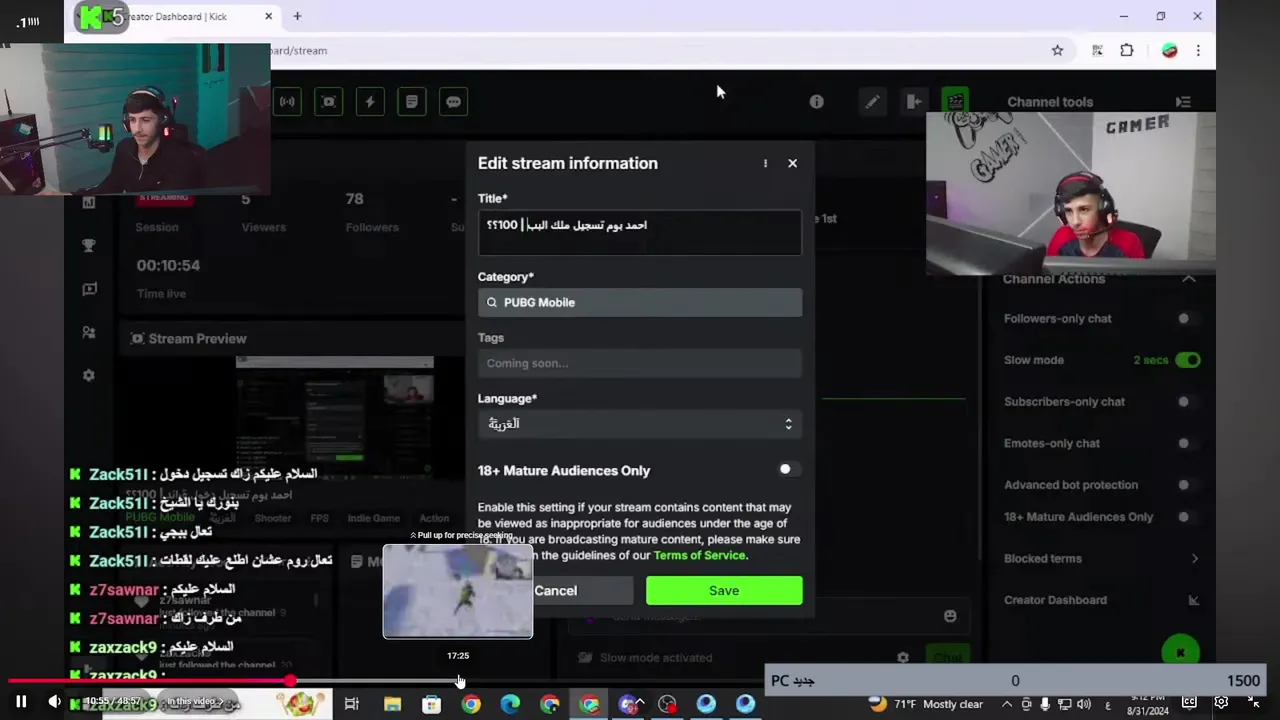The width and height of the screenshot is (1280, 720).
Task: Open File Explorer from the taskbar
Action: [392, 704]
